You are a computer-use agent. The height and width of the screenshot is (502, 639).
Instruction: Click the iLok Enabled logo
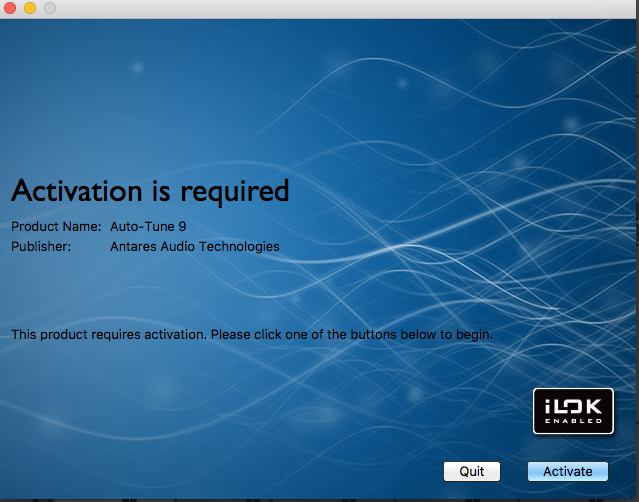tap(573, 412)
